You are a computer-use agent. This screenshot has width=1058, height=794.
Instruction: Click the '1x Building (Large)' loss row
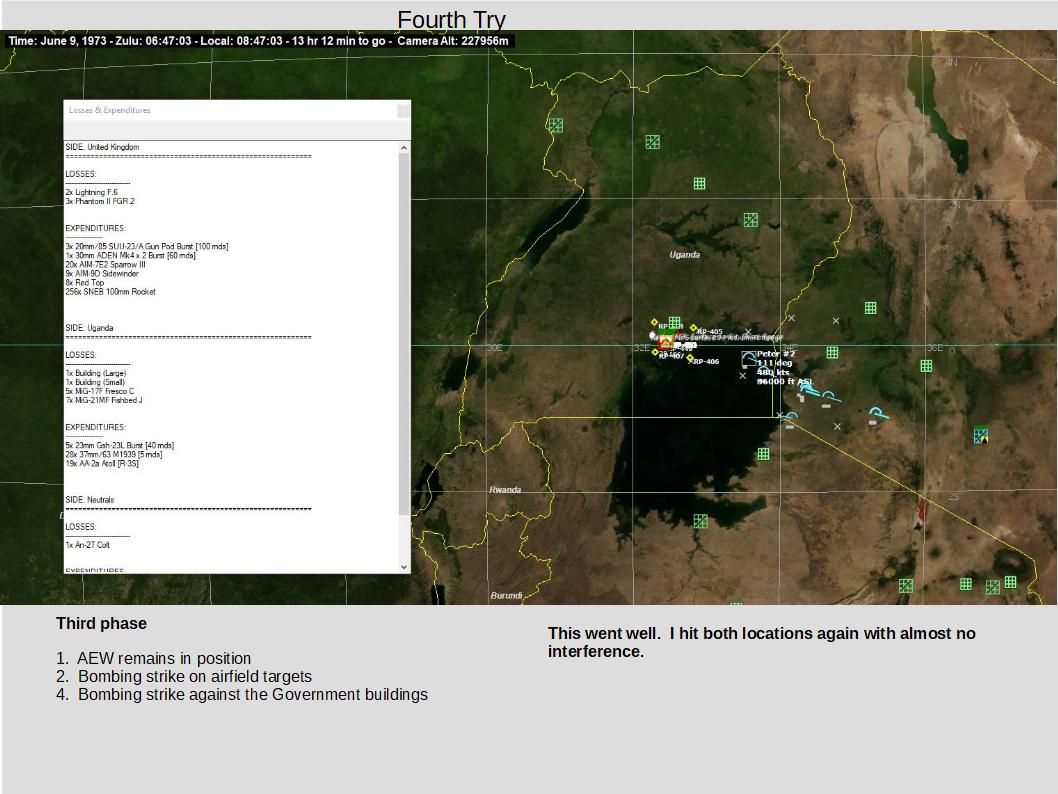click(96, 373)
